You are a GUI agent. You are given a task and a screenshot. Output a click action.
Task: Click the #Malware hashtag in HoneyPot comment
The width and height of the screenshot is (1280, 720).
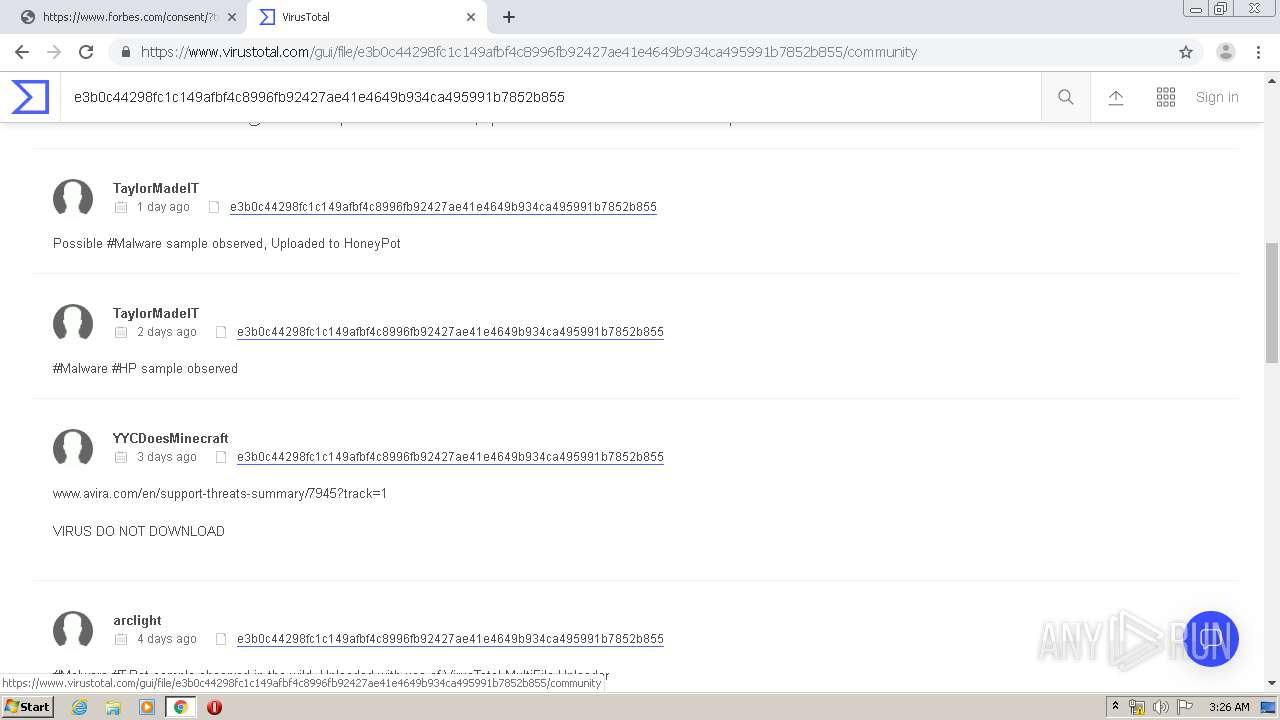(134, 244)
